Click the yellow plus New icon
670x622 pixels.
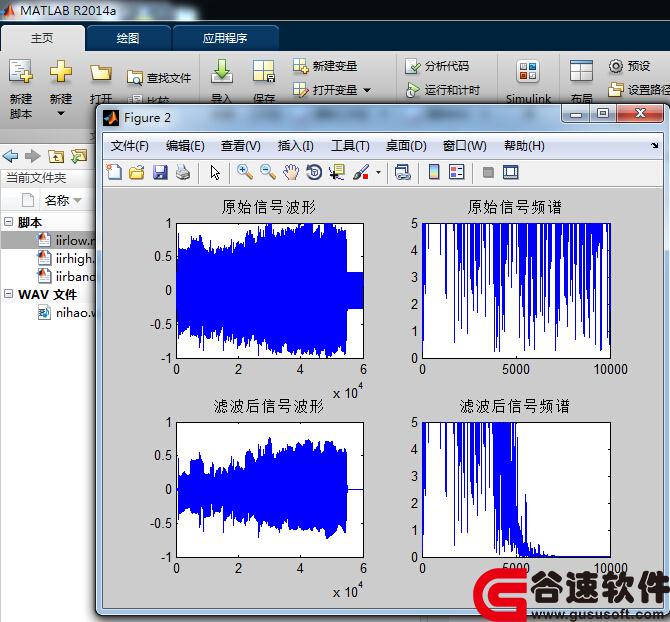(61, 71)
